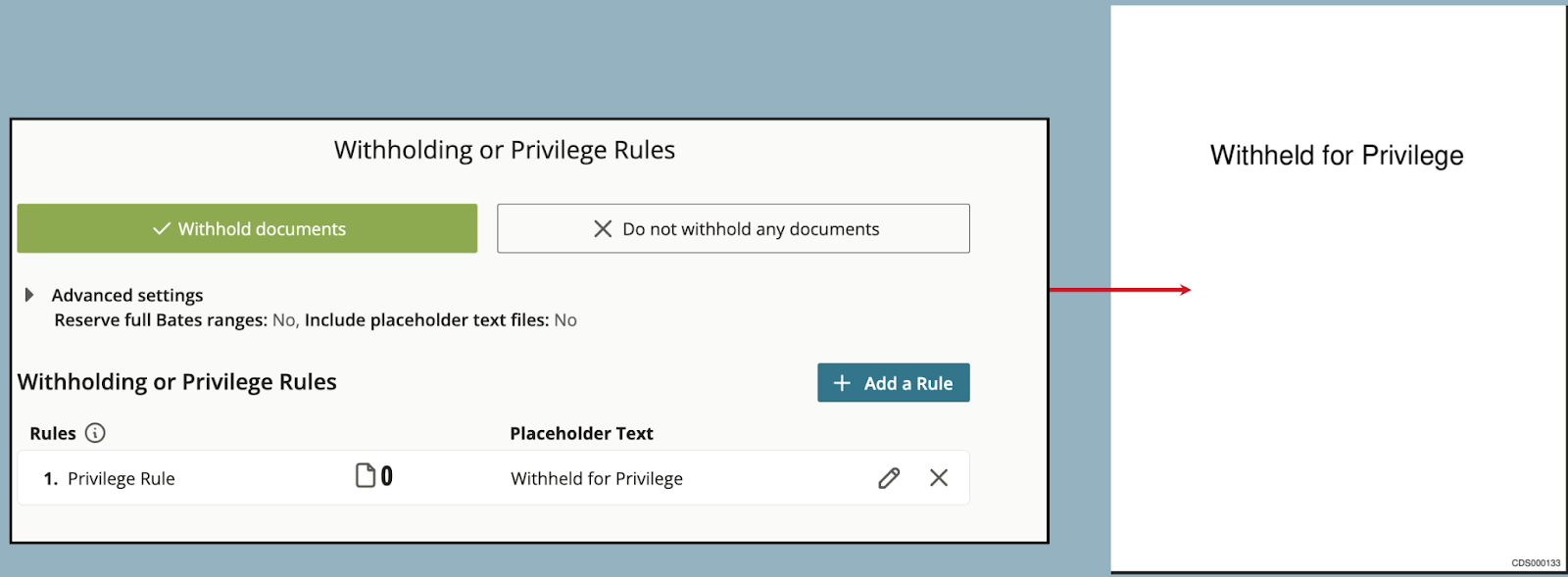
Task: Click the CDS000133 Bates number label
Action: pos(1535,561)
